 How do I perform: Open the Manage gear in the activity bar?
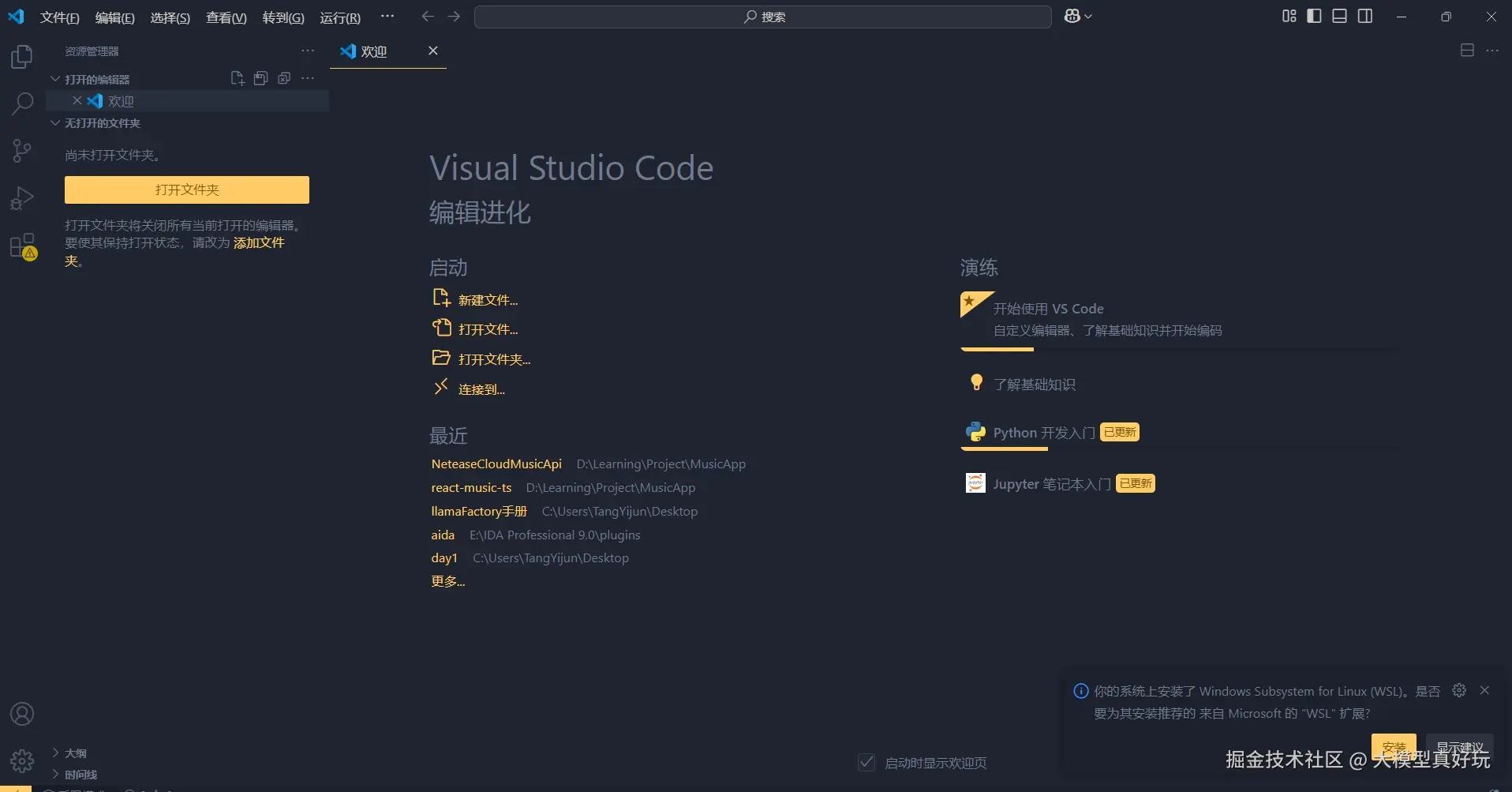click(x=22, y=760)
